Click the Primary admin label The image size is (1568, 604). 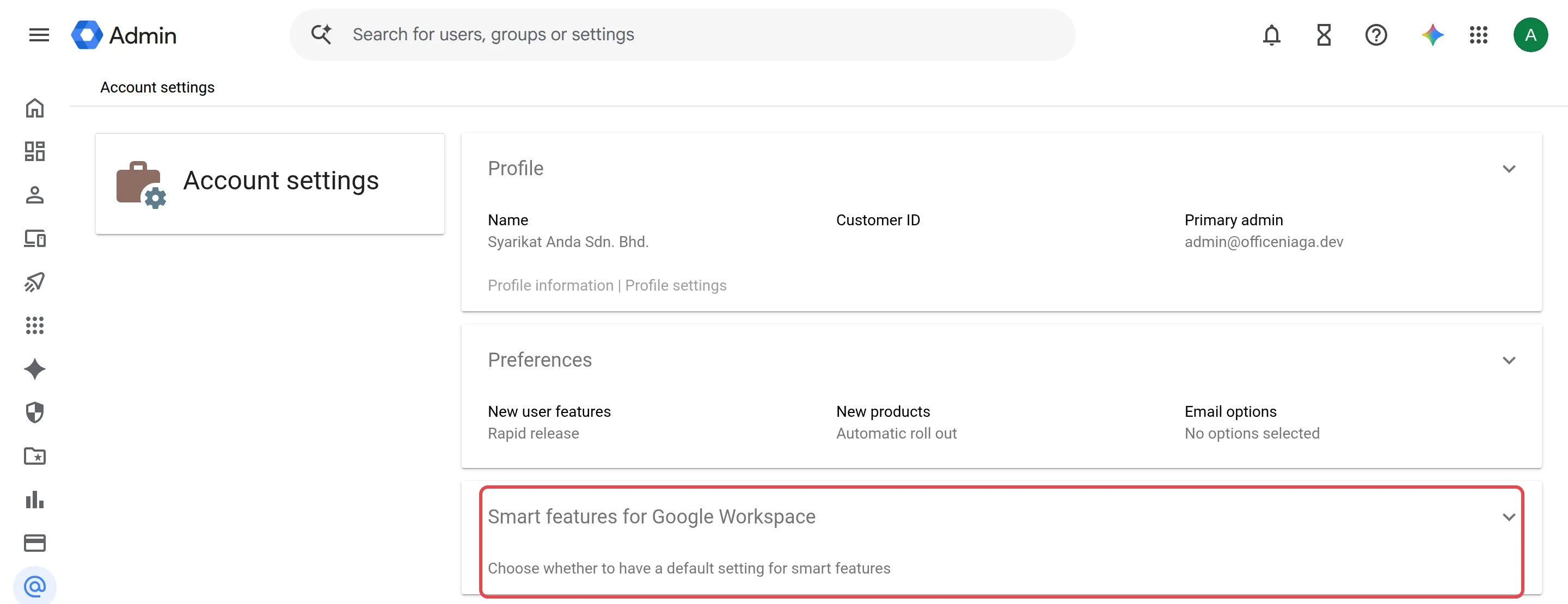tap(1233, 220)
